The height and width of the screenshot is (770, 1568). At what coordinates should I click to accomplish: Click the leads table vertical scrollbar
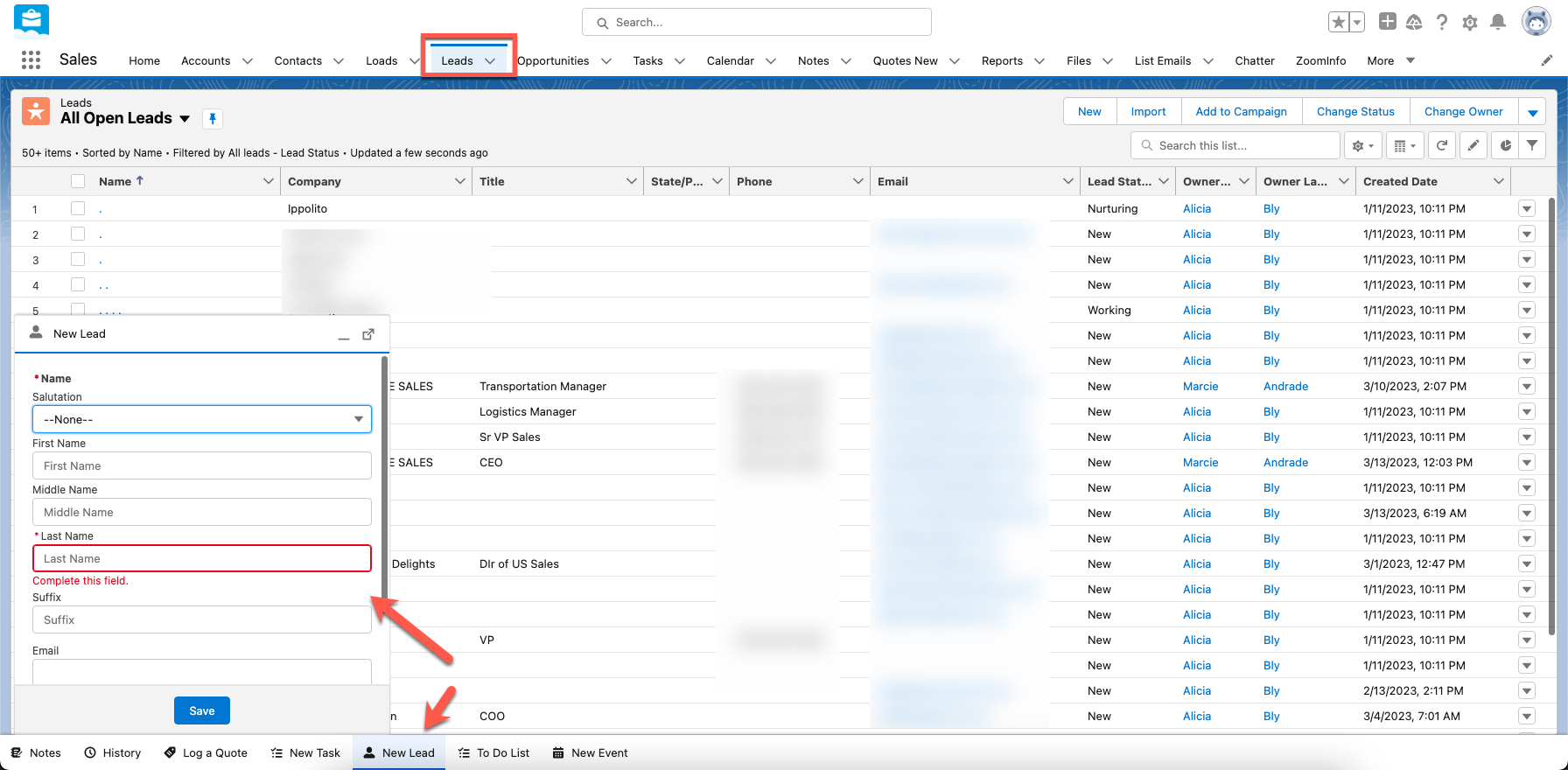1552,416
